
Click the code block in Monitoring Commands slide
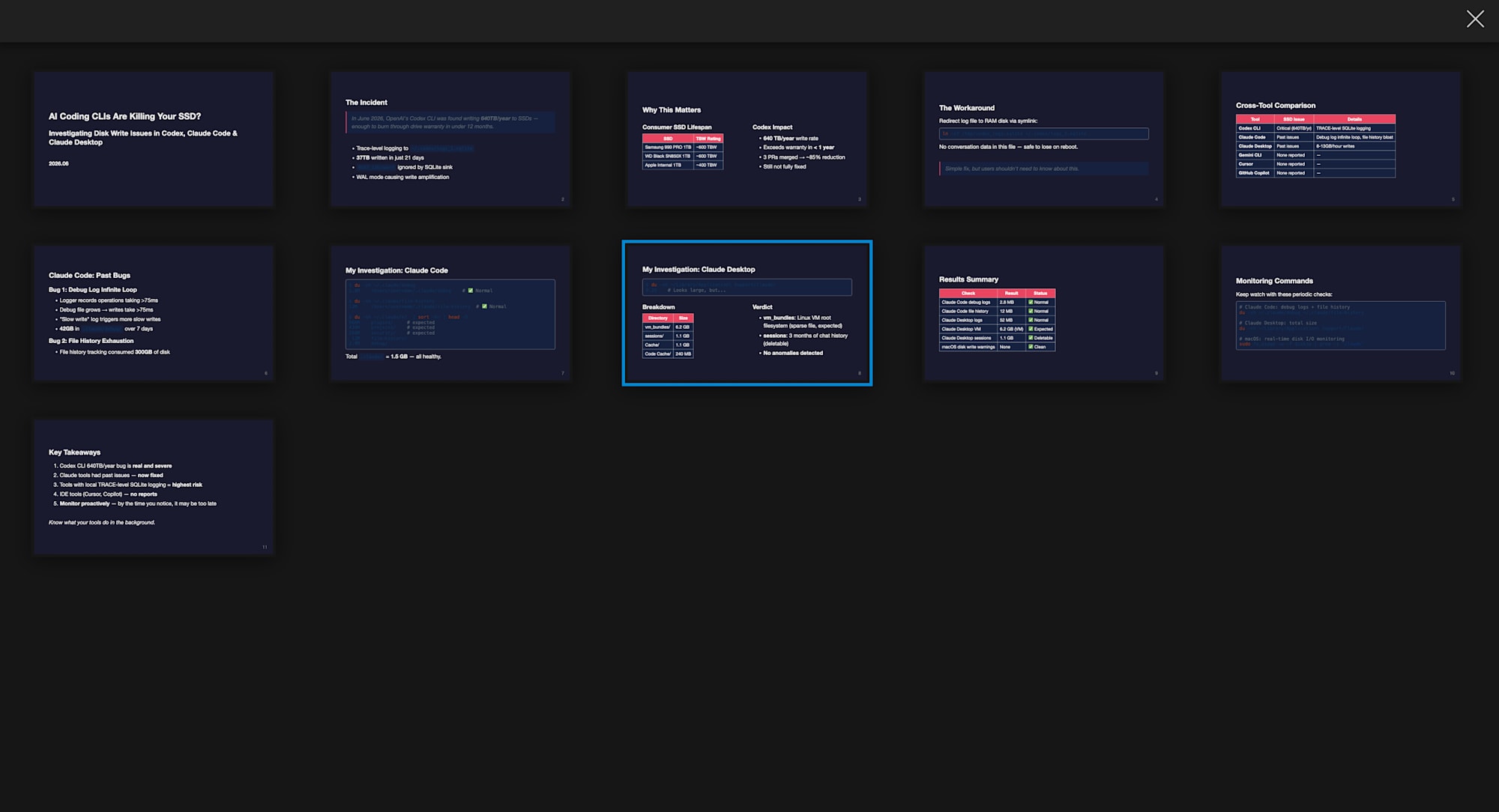click(x=1341, y=325)
